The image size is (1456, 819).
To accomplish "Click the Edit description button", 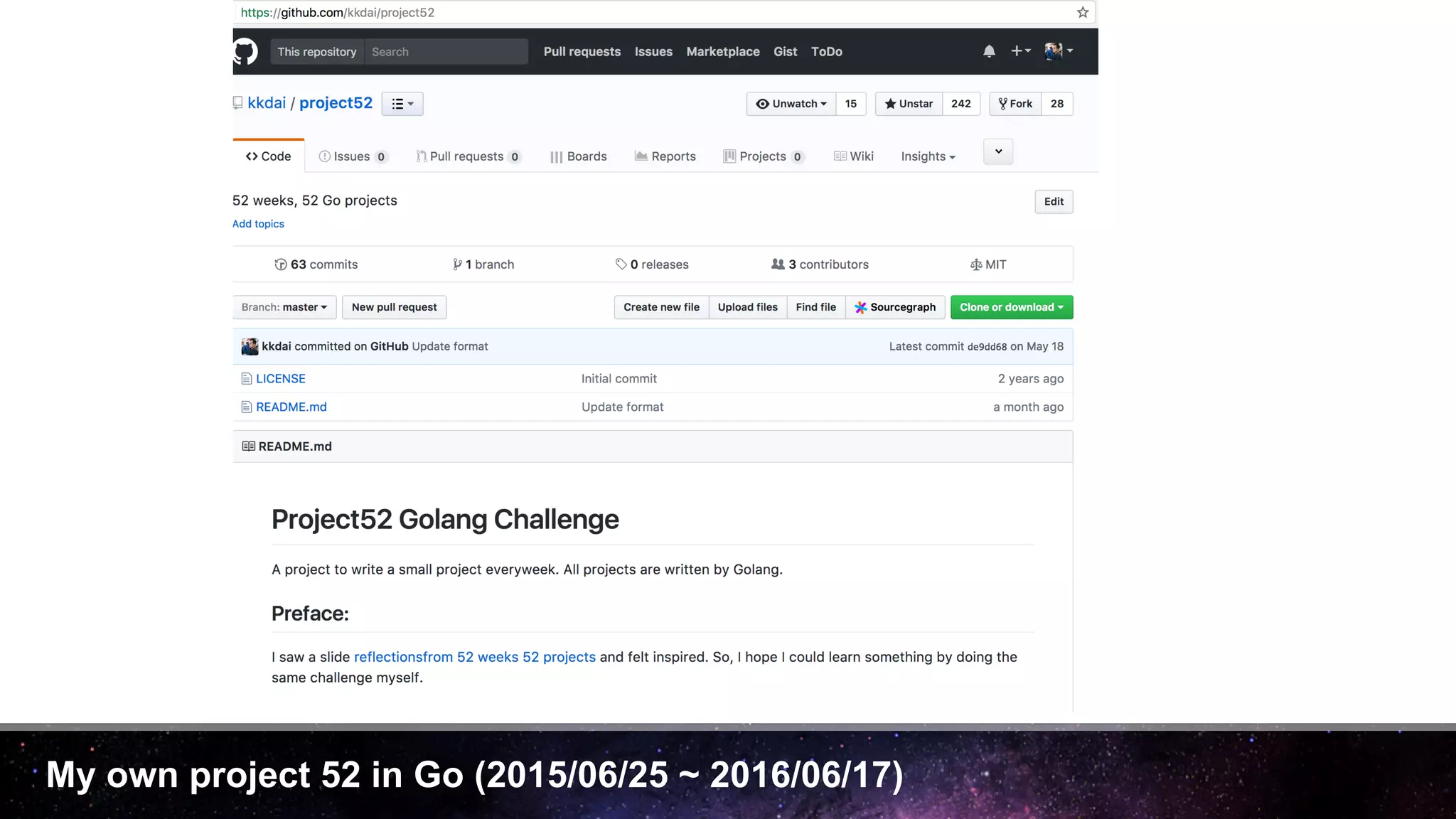I will tap(1053, 202).
